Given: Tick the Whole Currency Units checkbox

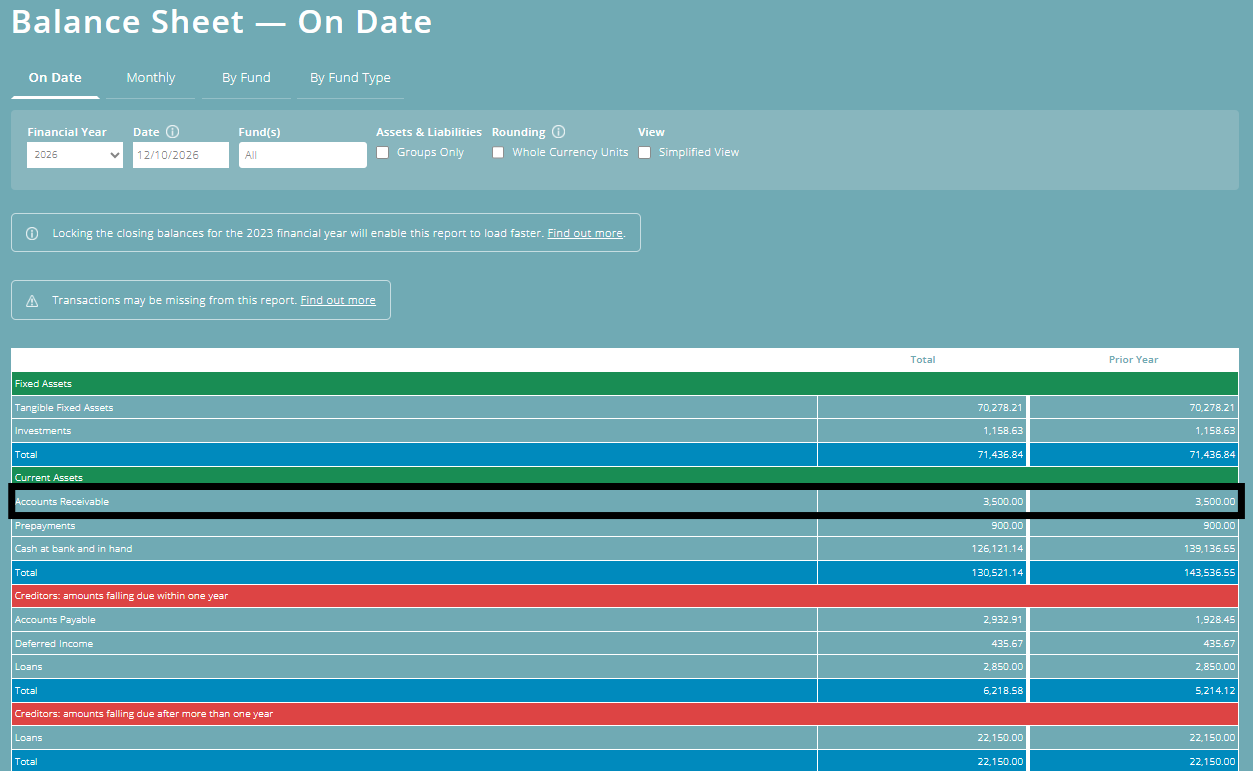Looking at the screenshot, I should click(498, 153).
